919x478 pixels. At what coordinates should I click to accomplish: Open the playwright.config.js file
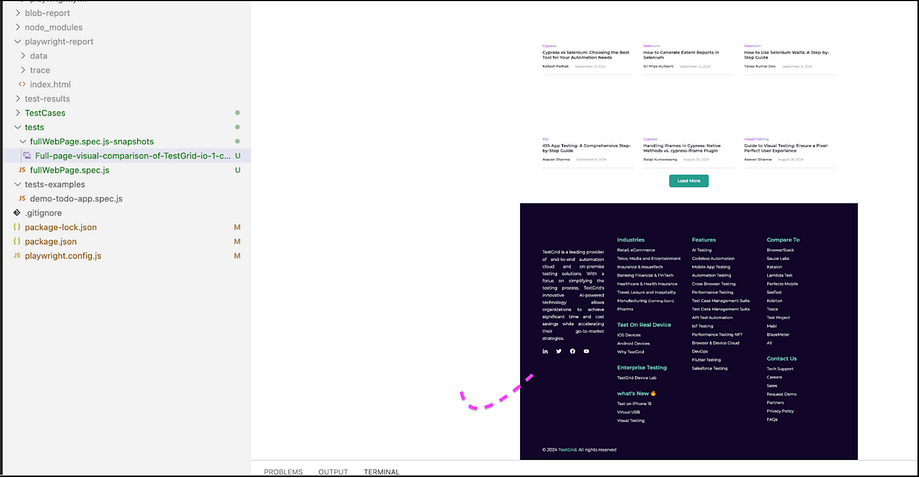click(63, 255)
